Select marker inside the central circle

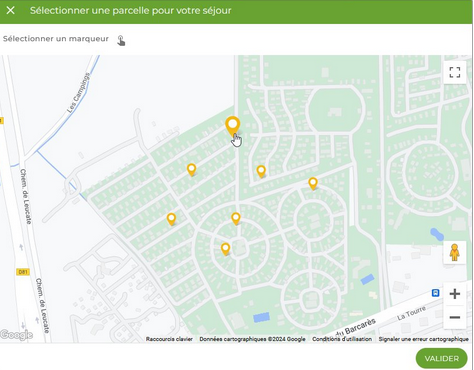[225, 249]
